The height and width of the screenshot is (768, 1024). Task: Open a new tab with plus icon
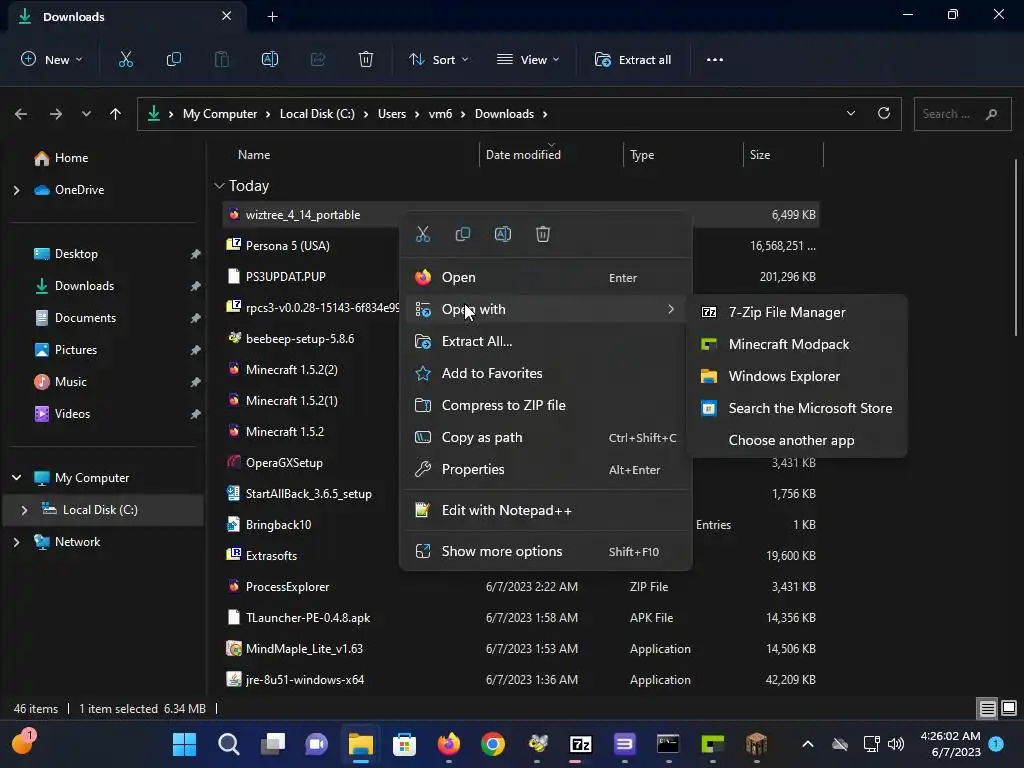[x=272, y=17]
